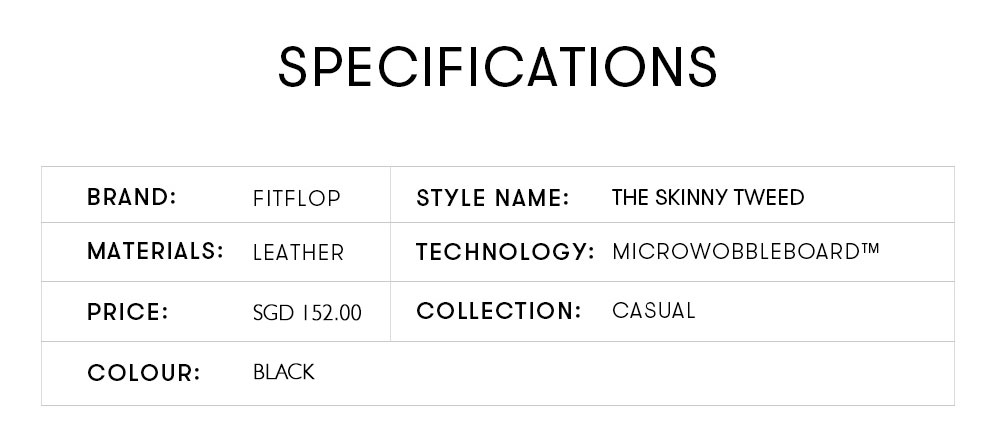Select the PRICE label
This screenshot has width=1000, height=444.
pos(128,312)
